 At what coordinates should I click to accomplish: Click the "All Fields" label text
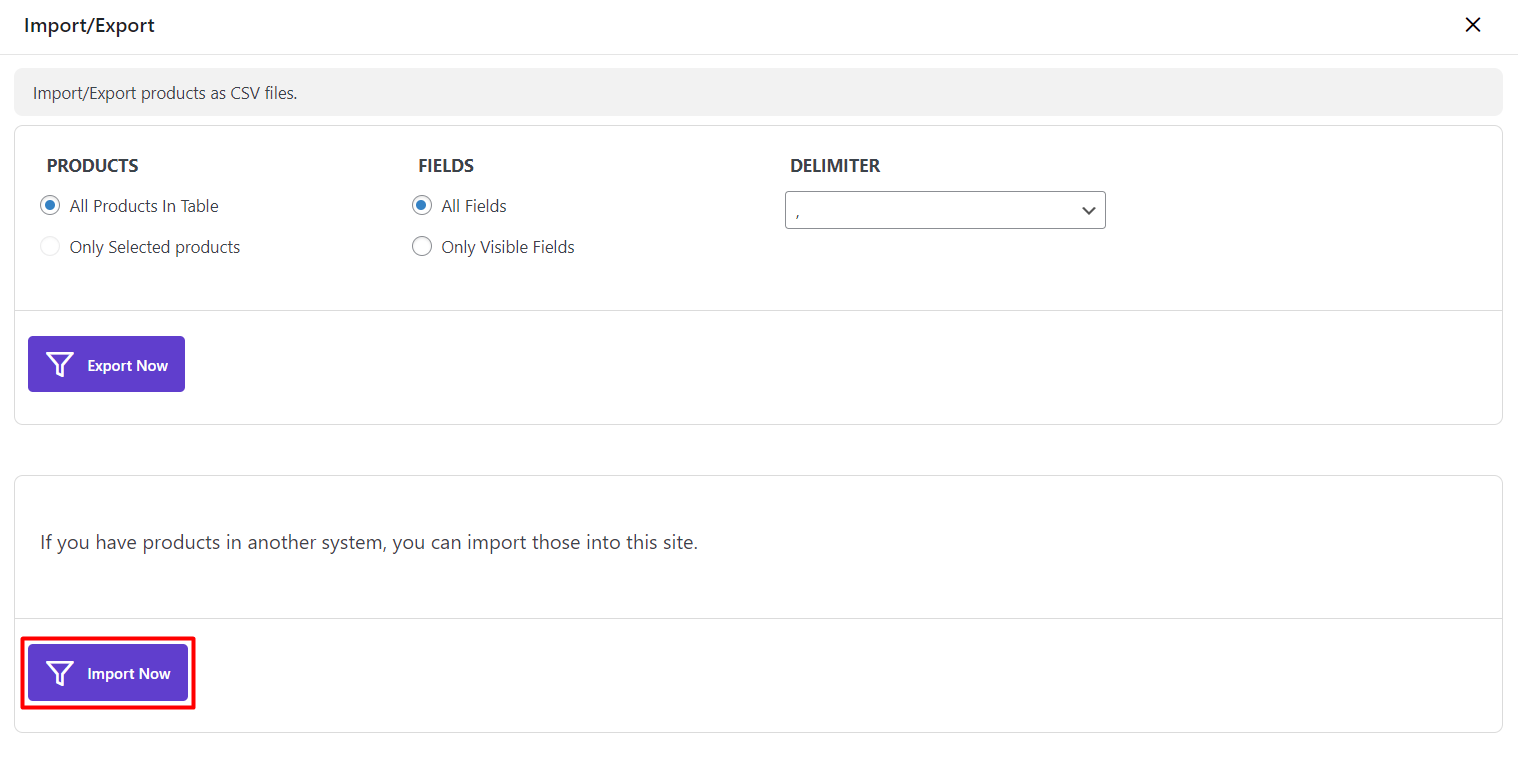coord(474,206)
